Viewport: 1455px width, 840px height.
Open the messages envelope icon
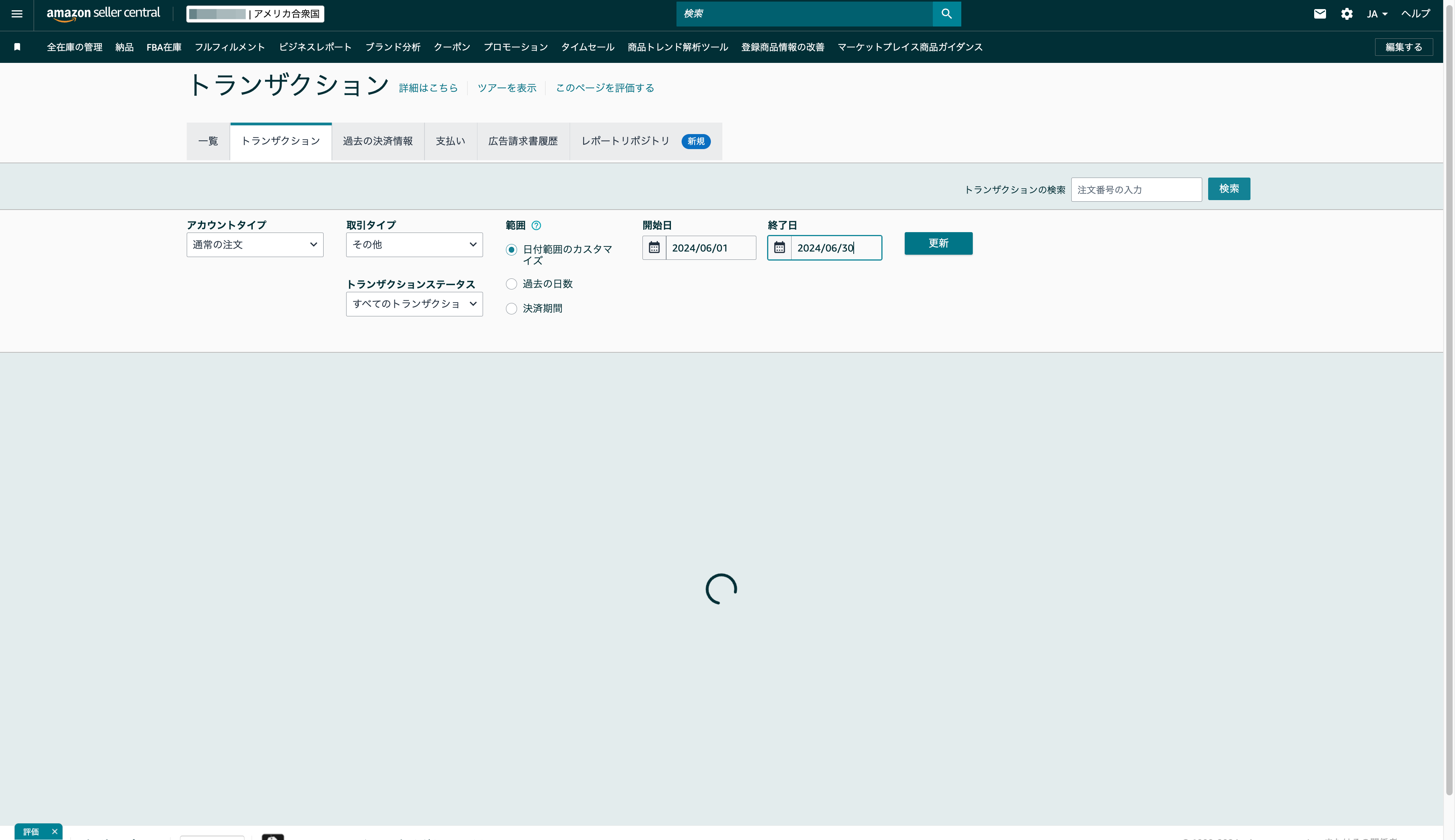pyautogui.click(x=1320, y=14)
